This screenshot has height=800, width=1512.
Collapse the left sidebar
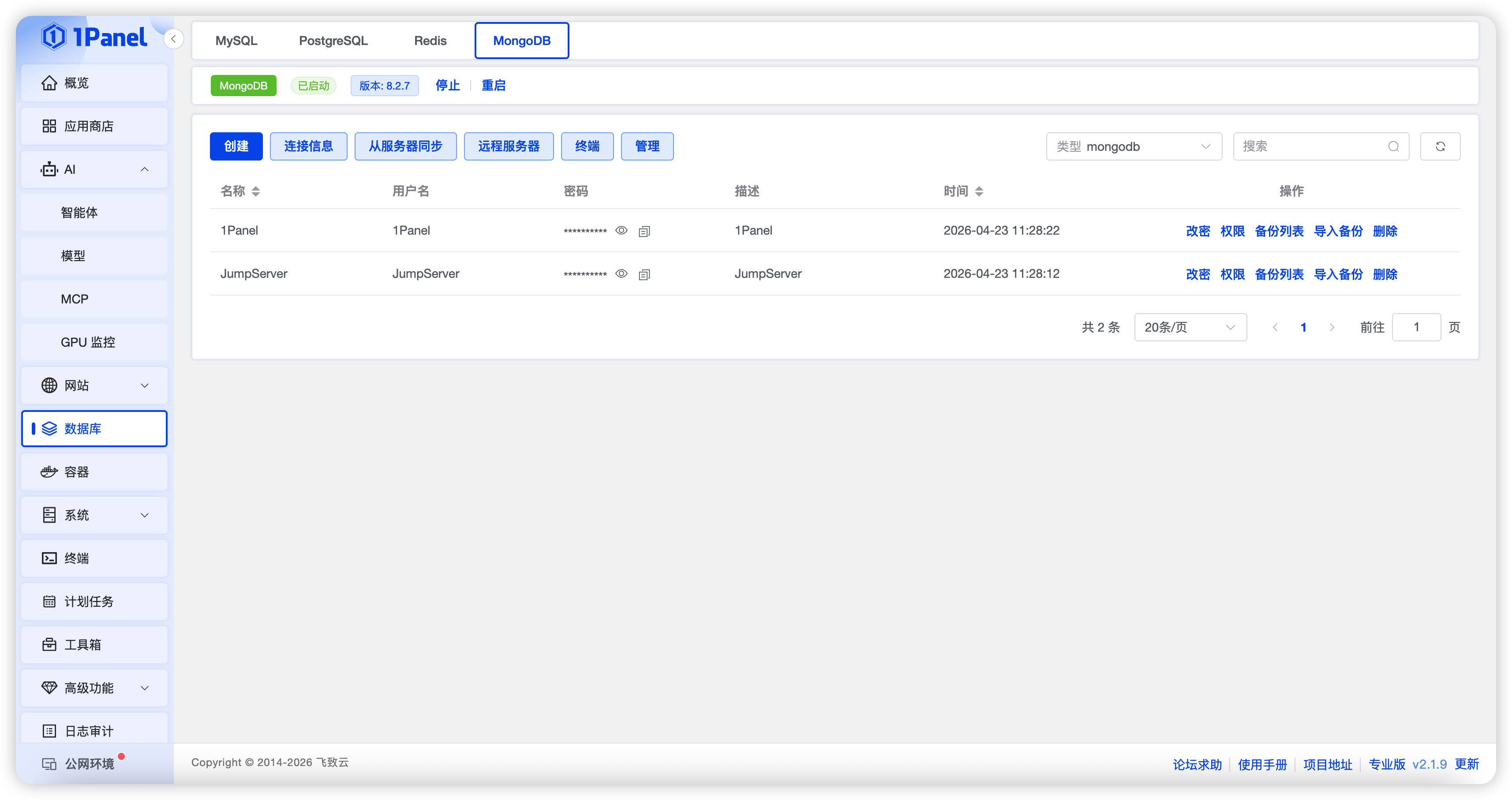173,39
